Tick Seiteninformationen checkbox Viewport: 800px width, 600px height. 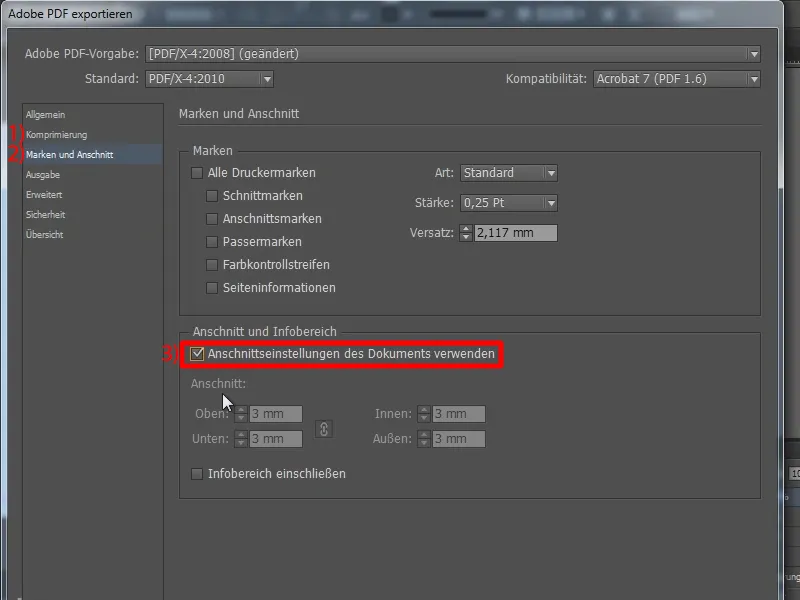coord(212,288)
